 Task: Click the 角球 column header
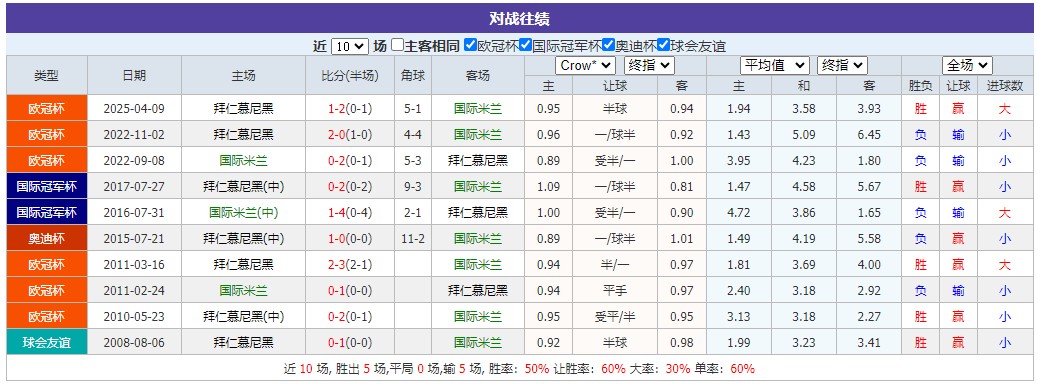[413, 75]
